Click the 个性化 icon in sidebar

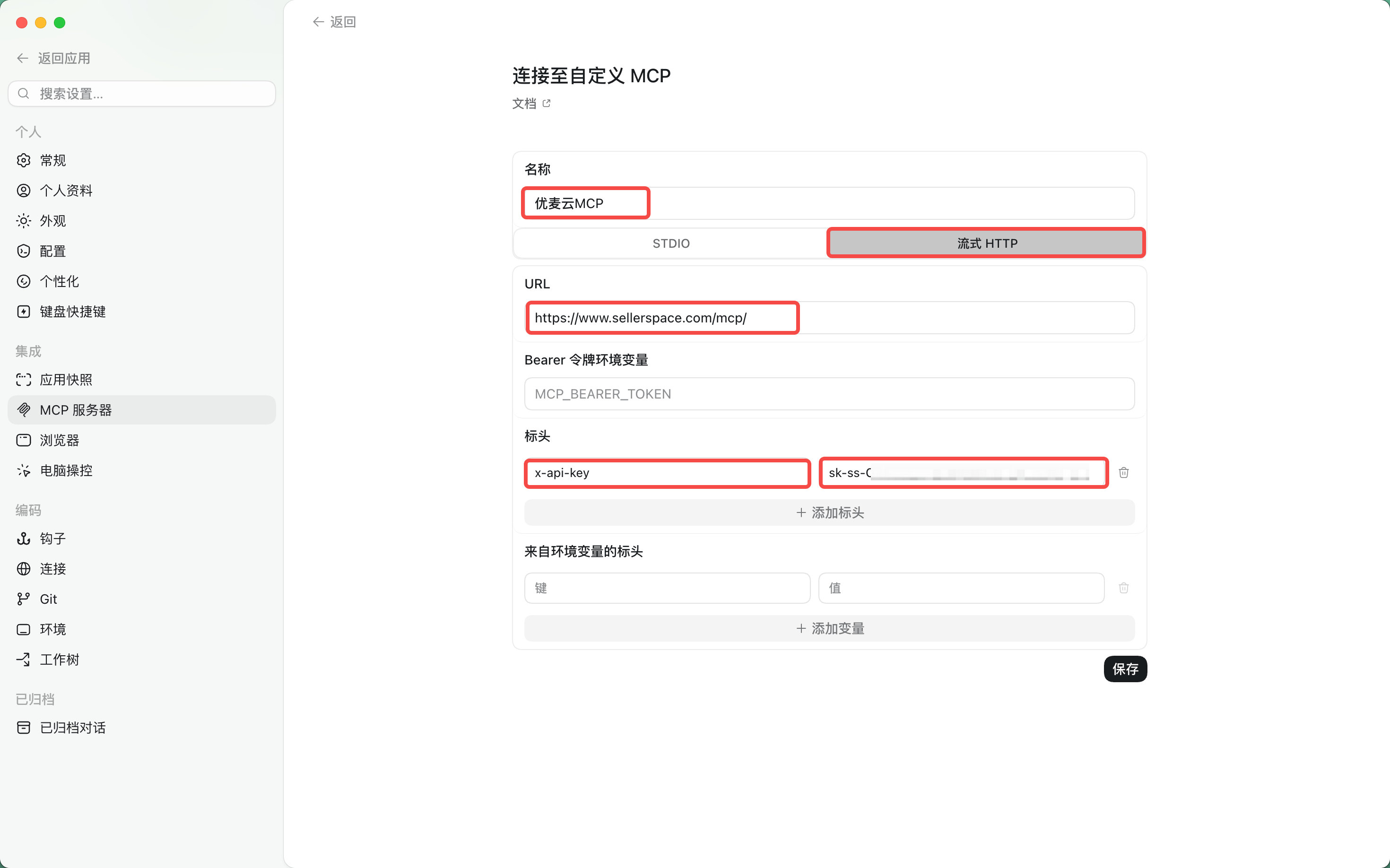(x=24, y=281)
